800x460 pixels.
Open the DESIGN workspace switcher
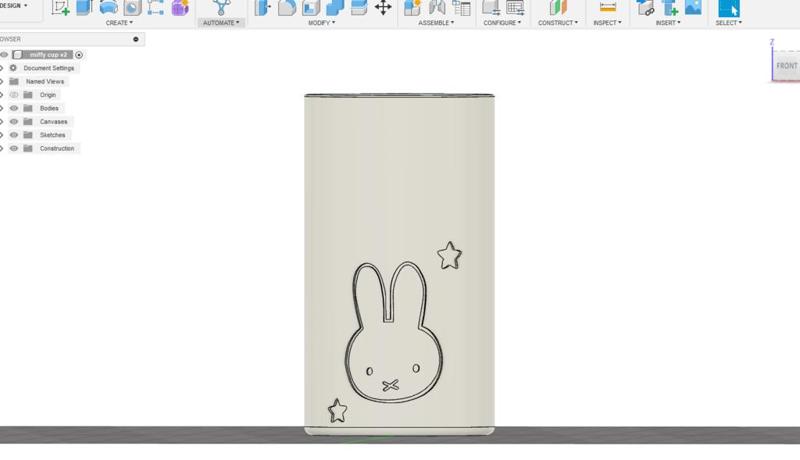pyautogui.click(x=14, y=6)
